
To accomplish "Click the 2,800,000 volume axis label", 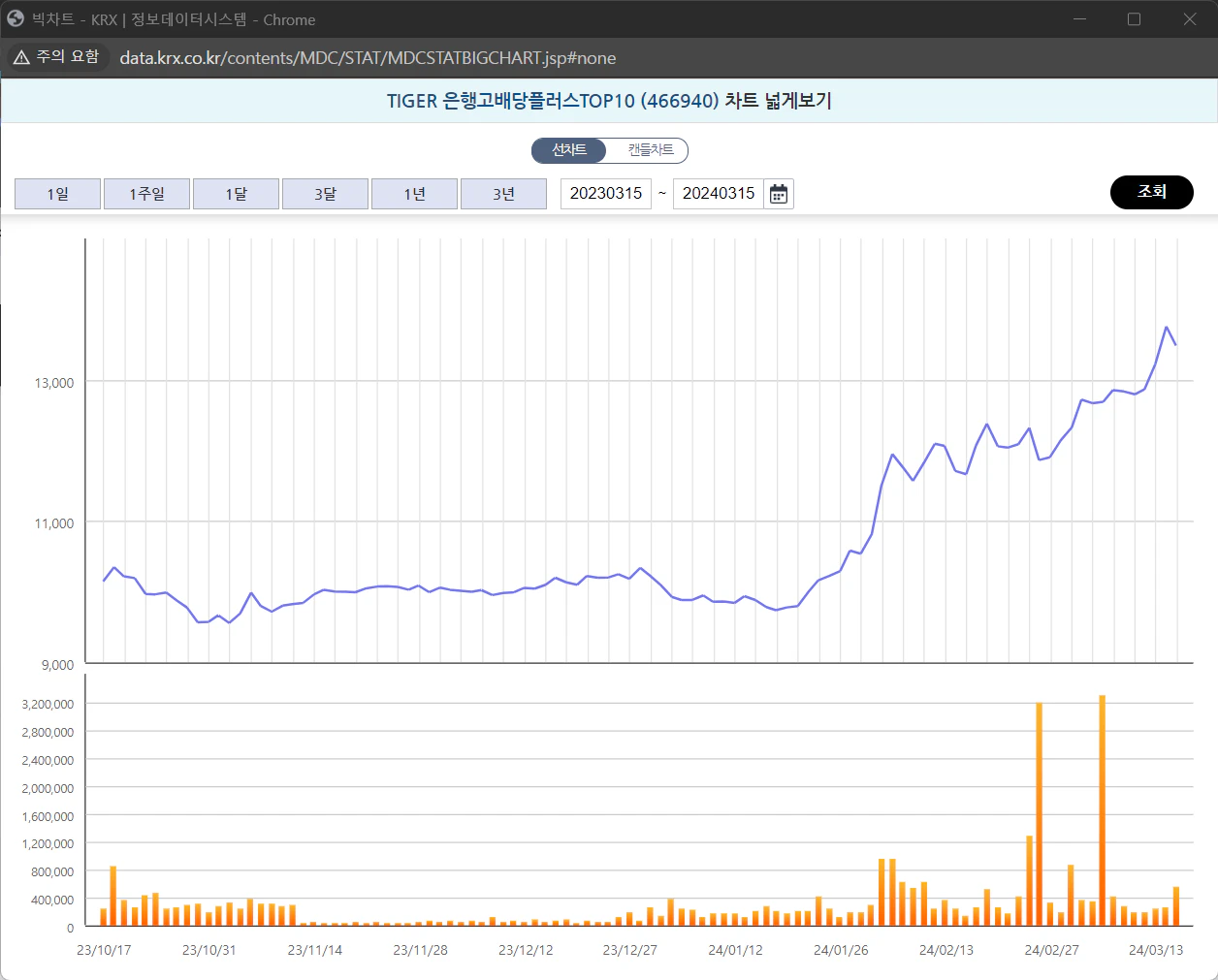I will click(x=48, y=733).
